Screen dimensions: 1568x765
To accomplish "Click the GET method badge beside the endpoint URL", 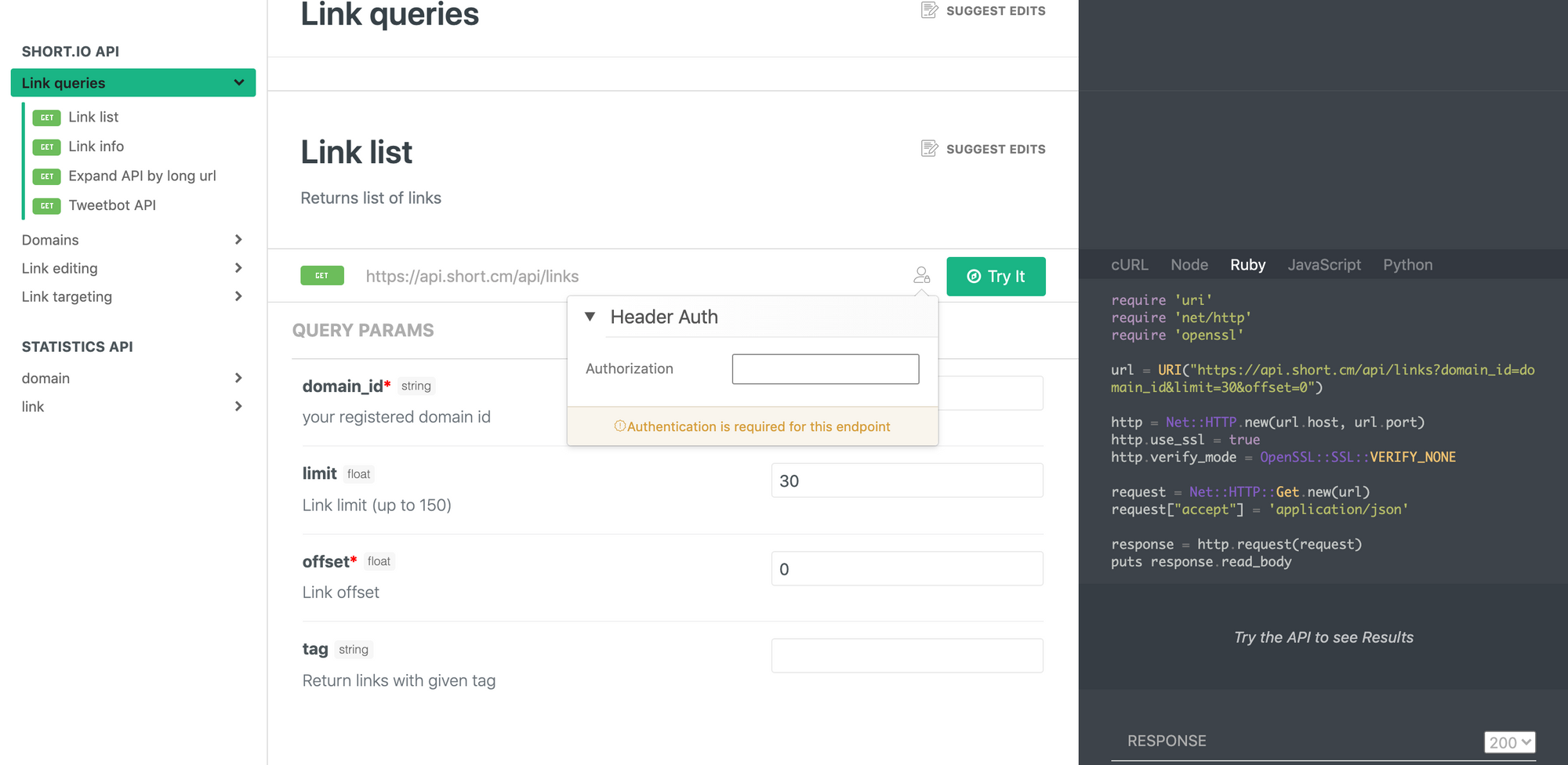I will click(321, 276).
